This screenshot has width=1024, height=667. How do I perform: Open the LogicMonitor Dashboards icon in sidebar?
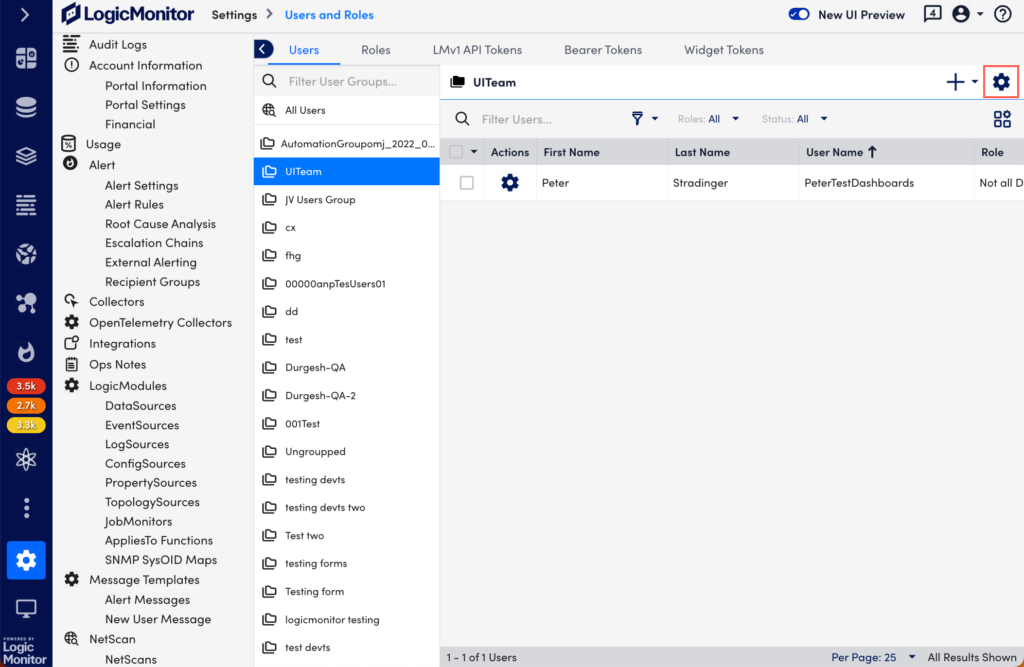(x=25, y=60)
